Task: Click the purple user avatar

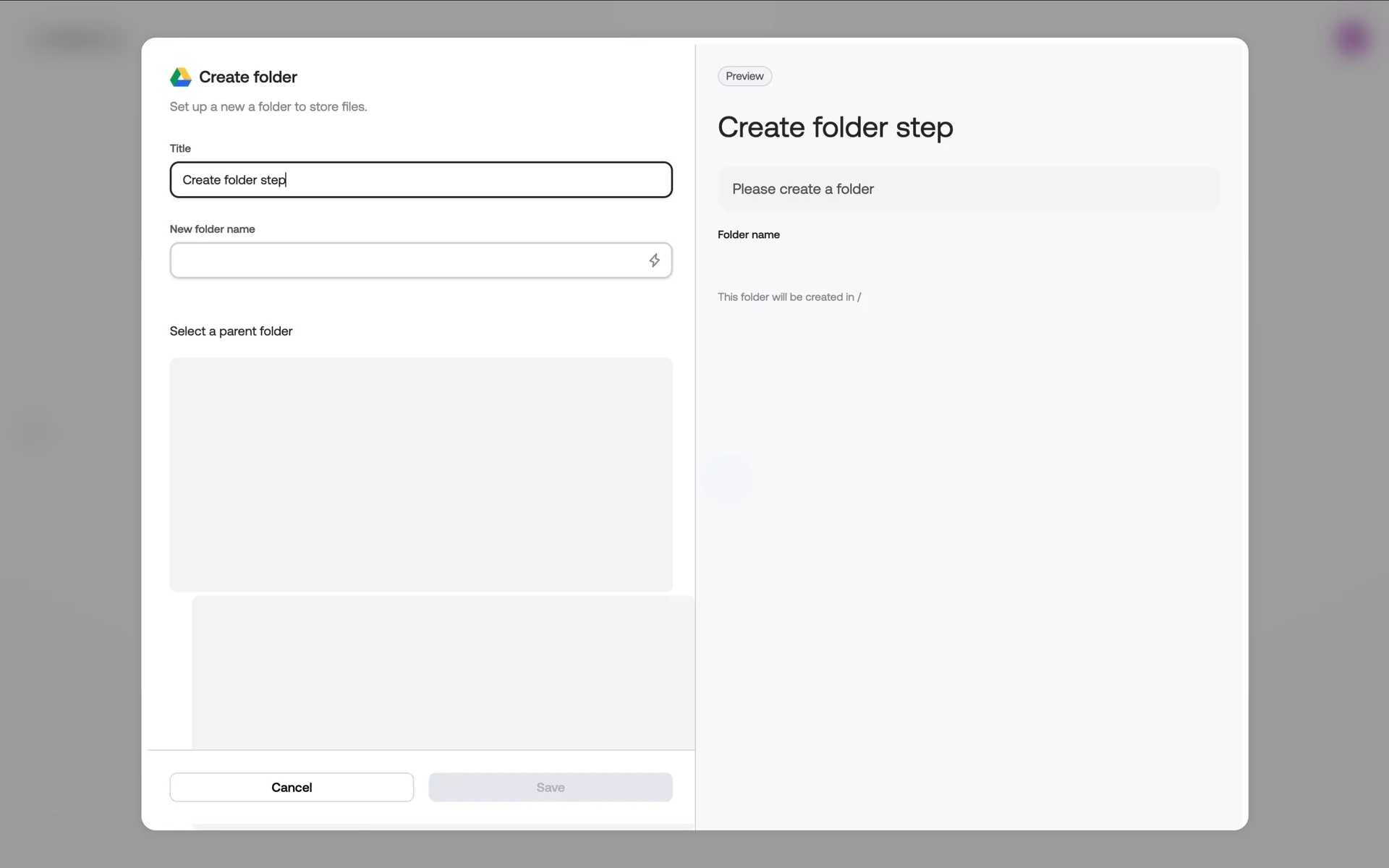Action: 1351,38
